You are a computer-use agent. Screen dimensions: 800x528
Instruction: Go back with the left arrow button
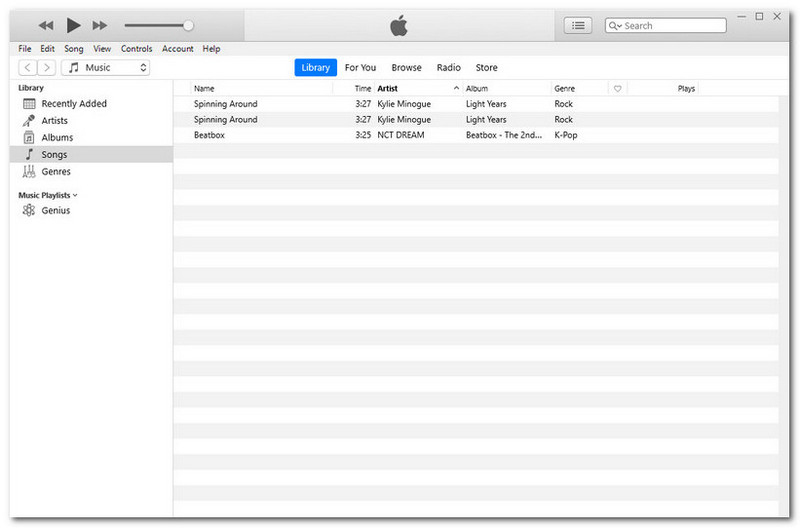coord(28,67)
